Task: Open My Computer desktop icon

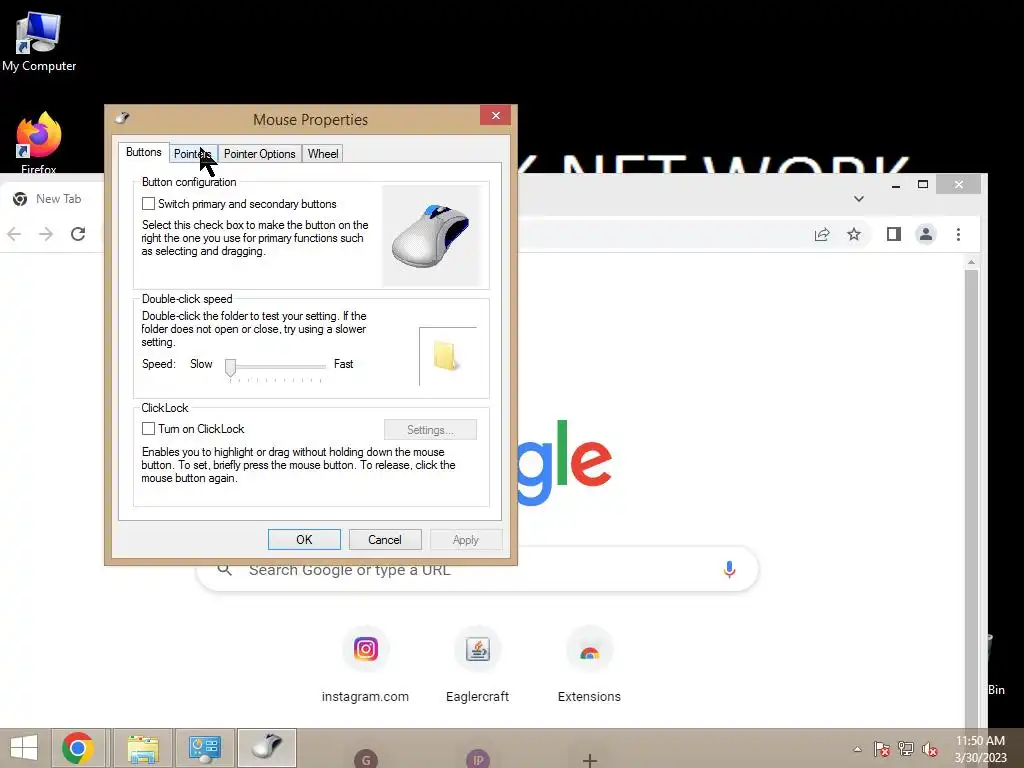Action: coord(39,42)
